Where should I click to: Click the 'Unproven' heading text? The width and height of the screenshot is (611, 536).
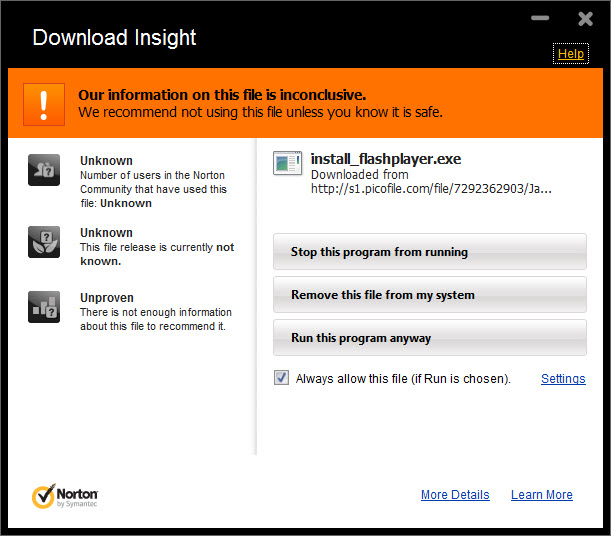pyautogui.click(x=107, y=298)
